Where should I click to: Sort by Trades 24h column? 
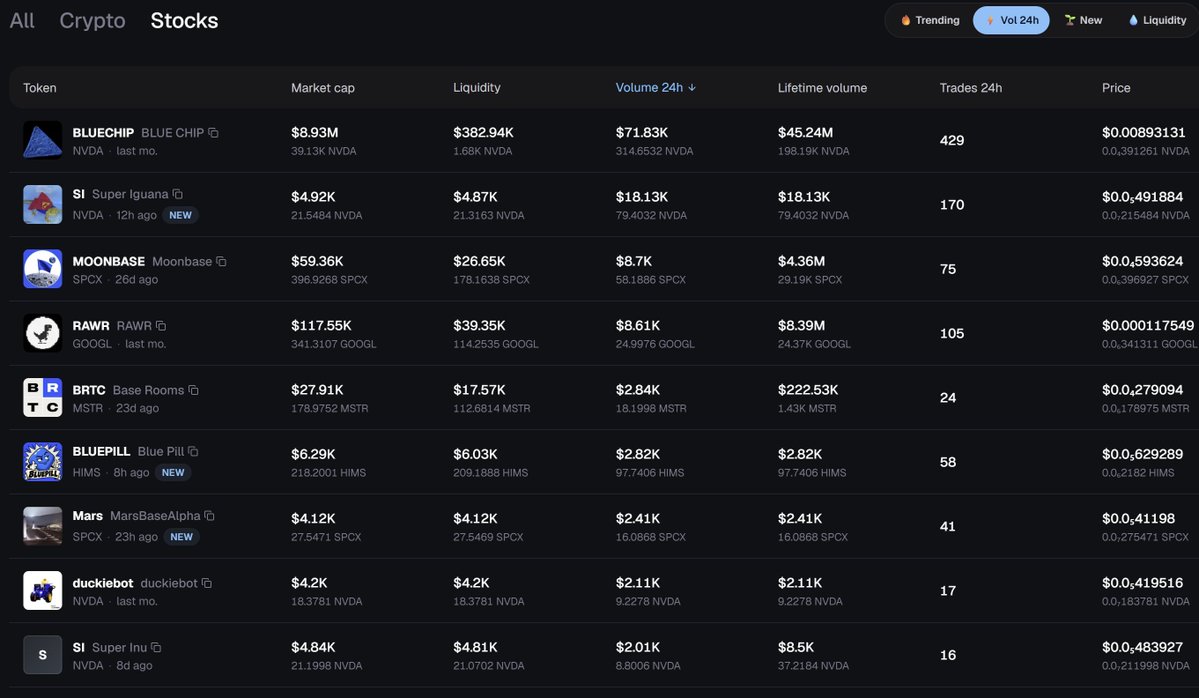pos(970,88)
